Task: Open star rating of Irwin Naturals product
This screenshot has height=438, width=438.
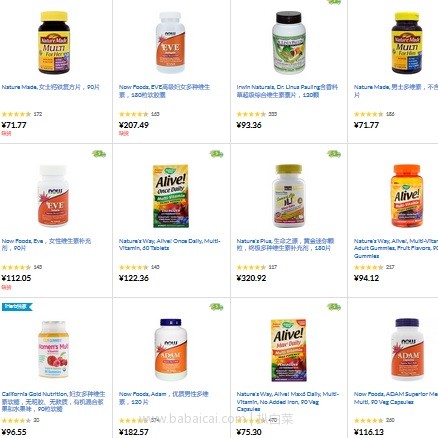Action: [251, 114]
